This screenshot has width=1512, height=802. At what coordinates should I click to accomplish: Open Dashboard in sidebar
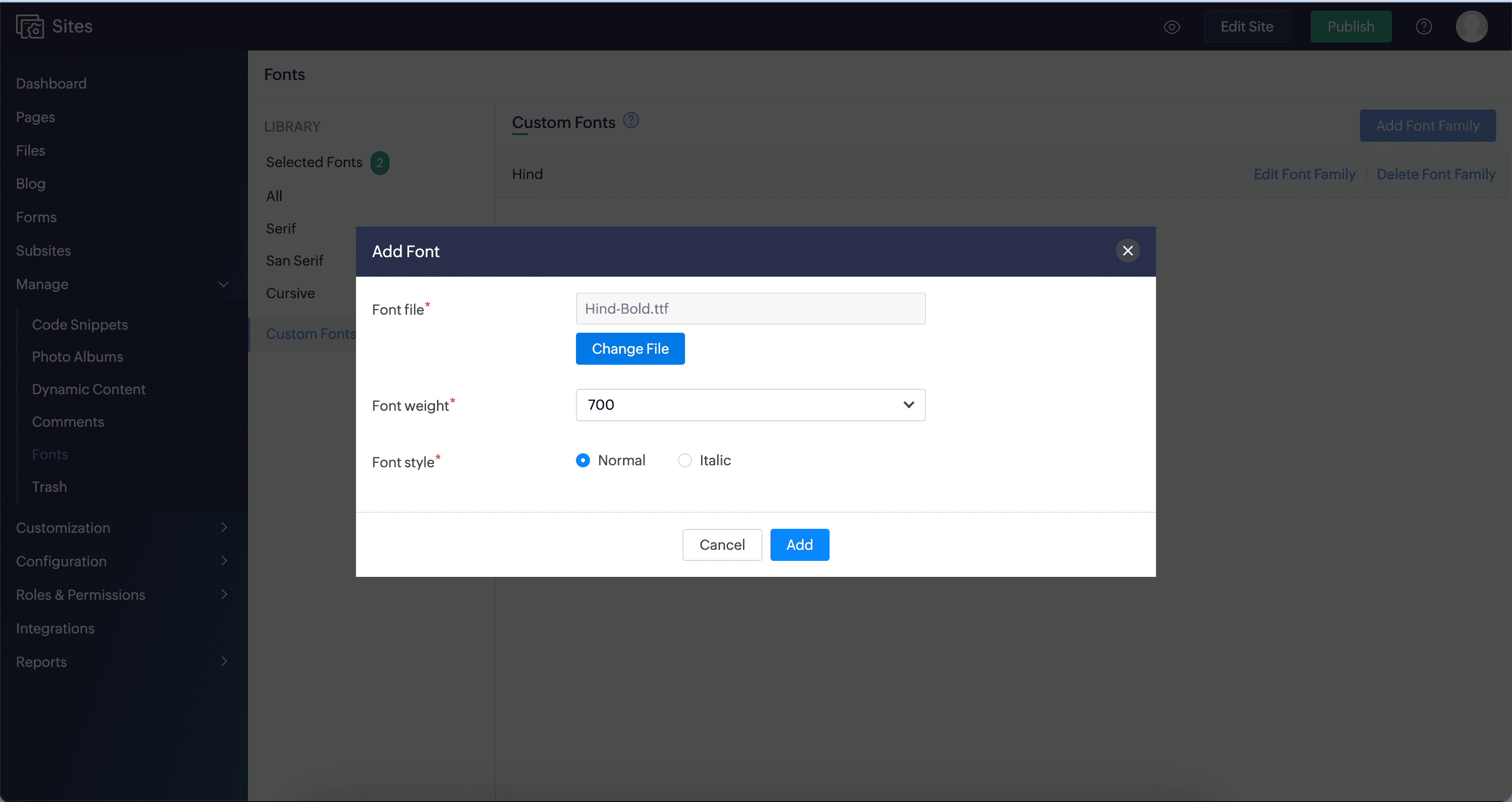pos(51,84)
